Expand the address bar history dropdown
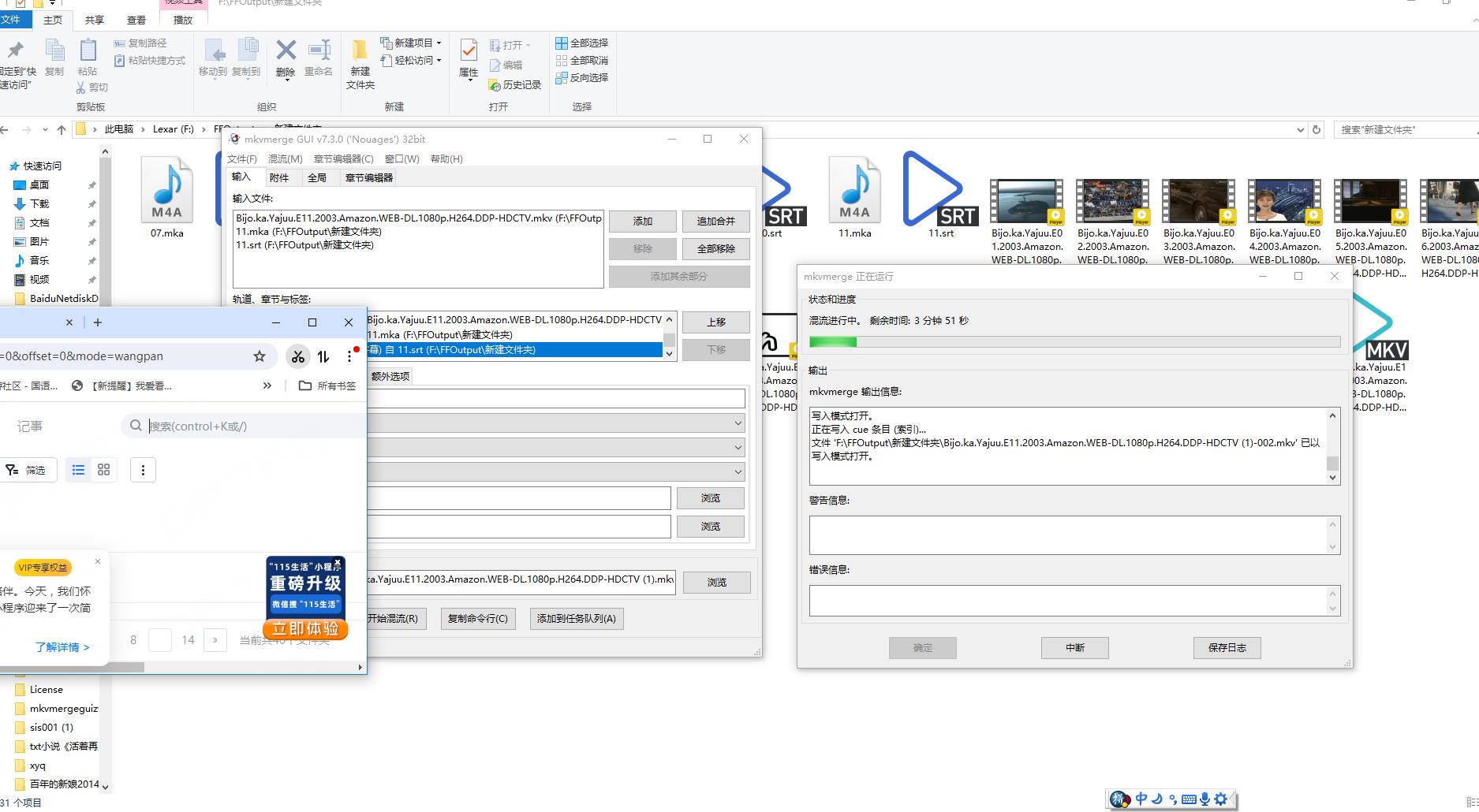The width and height of the screenshot is (1479, 812). pos(1300,129)
